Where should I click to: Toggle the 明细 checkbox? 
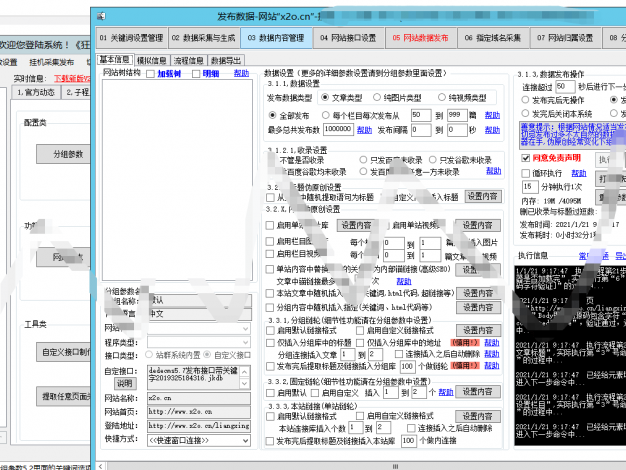[197, 73]
